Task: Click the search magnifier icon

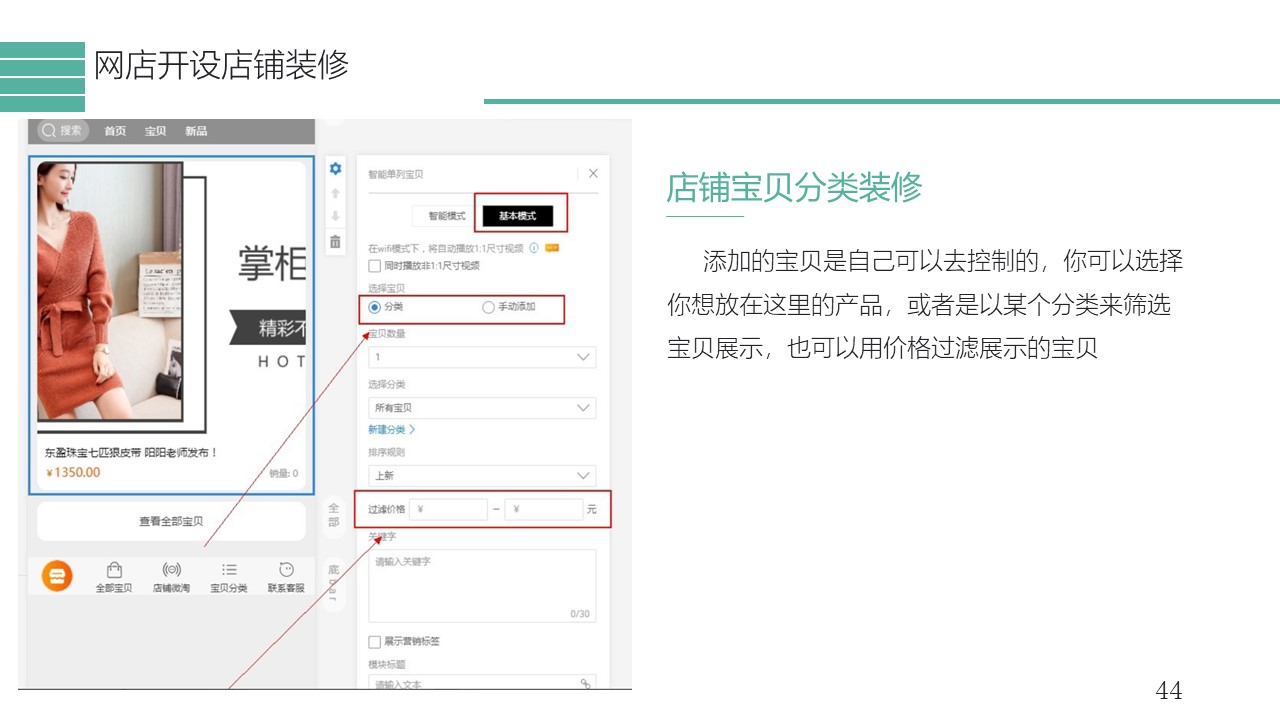Action: tap(48, 130)
